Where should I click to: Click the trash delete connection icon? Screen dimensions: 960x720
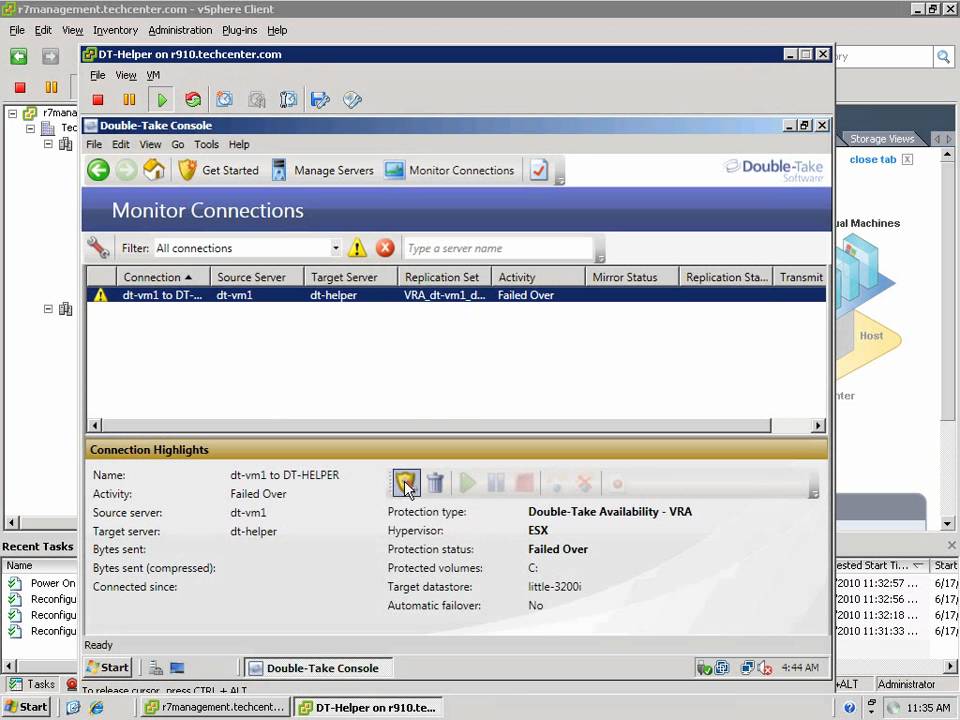[435, 483]
